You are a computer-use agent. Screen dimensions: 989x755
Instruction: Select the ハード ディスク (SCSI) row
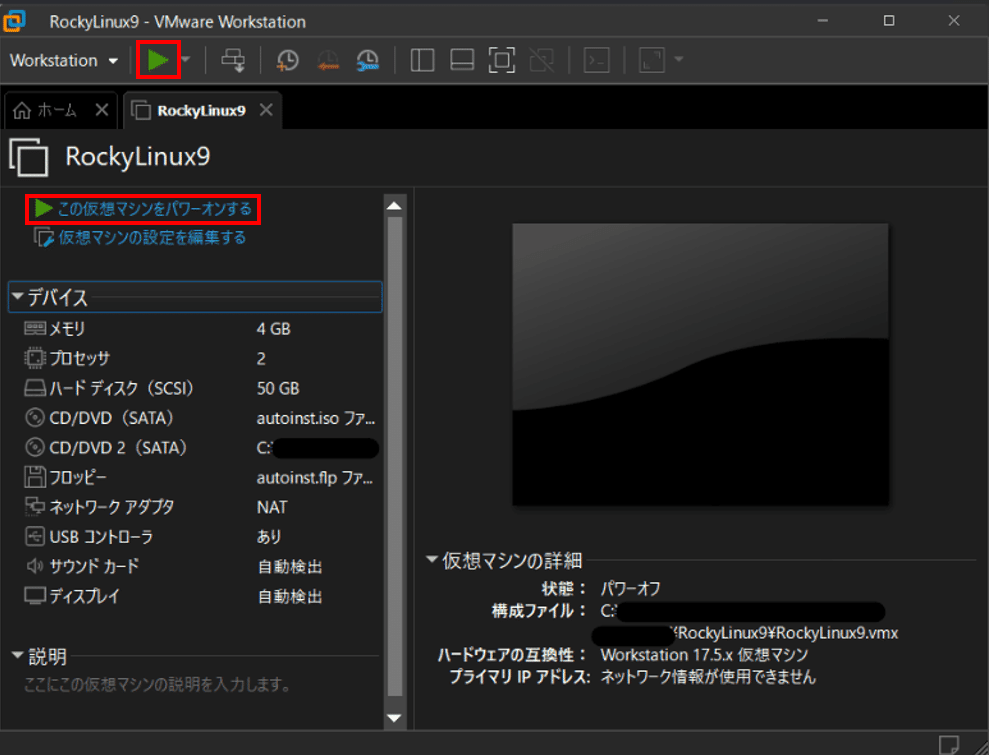coord(195,388)
